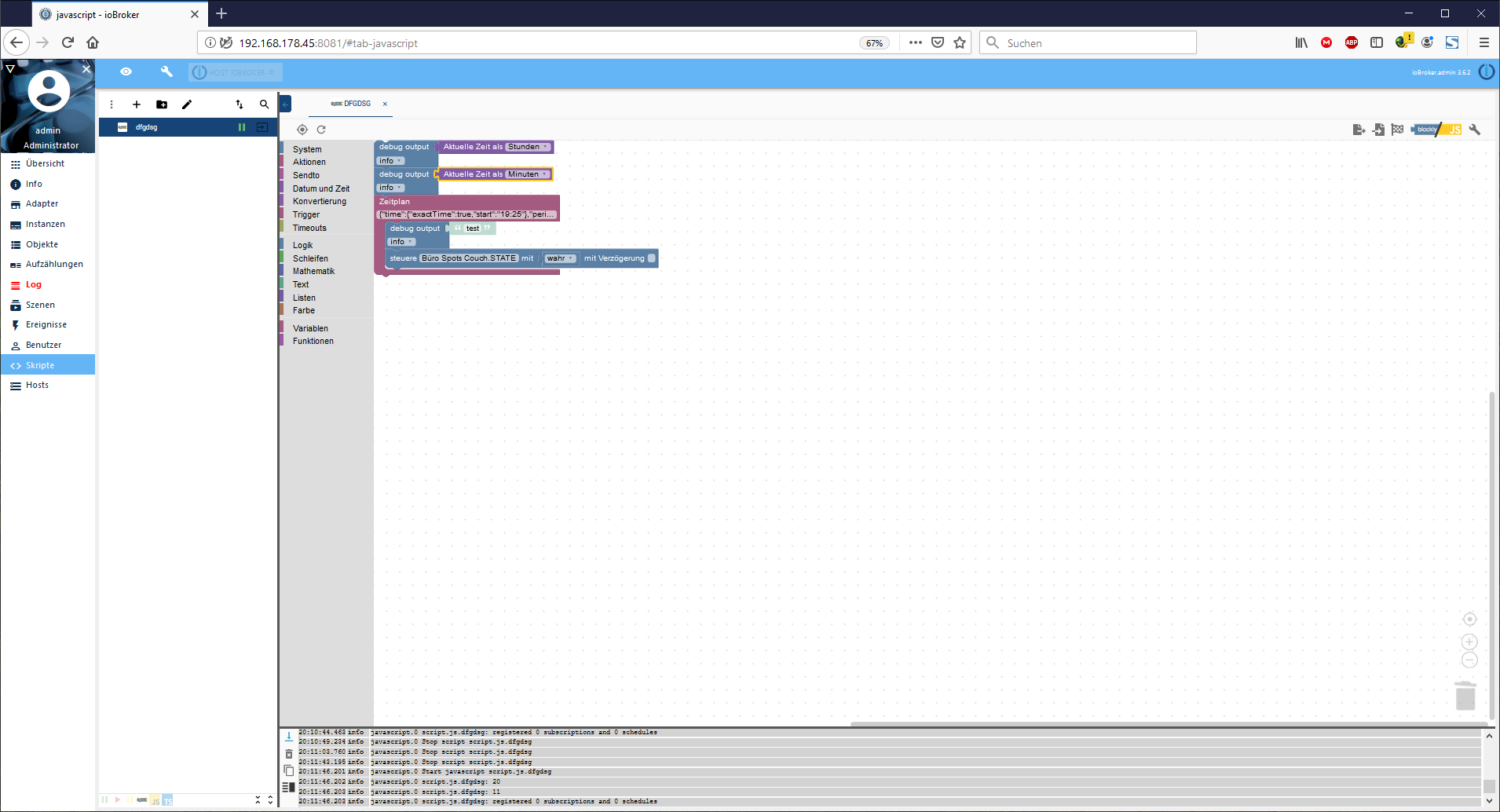
Task: Toggle the eye visibility icon in header
Action: point(126,71)
